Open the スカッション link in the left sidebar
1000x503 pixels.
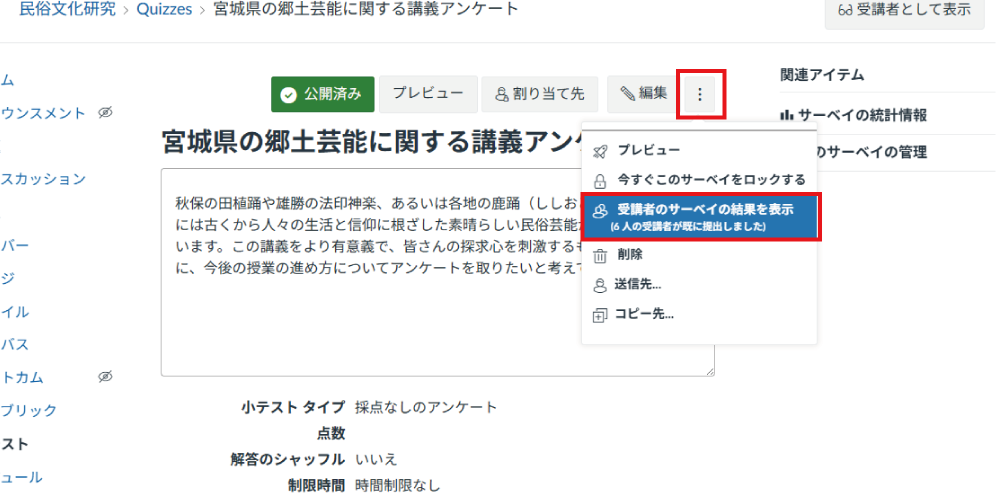pos(43,179)
